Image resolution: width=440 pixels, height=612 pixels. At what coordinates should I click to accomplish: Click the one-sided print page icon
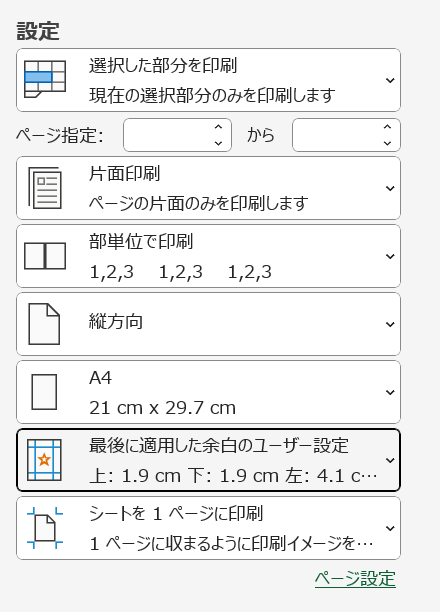coord(45,188)
